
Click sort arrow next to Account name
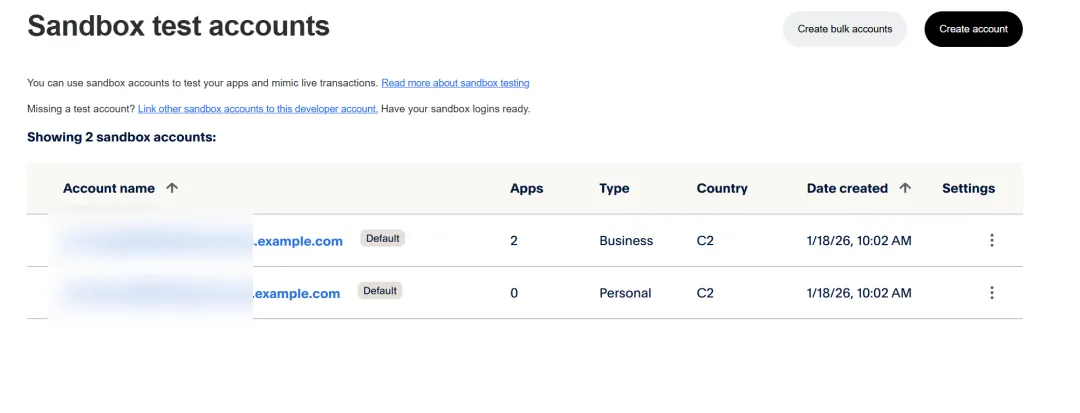[172, 188]
